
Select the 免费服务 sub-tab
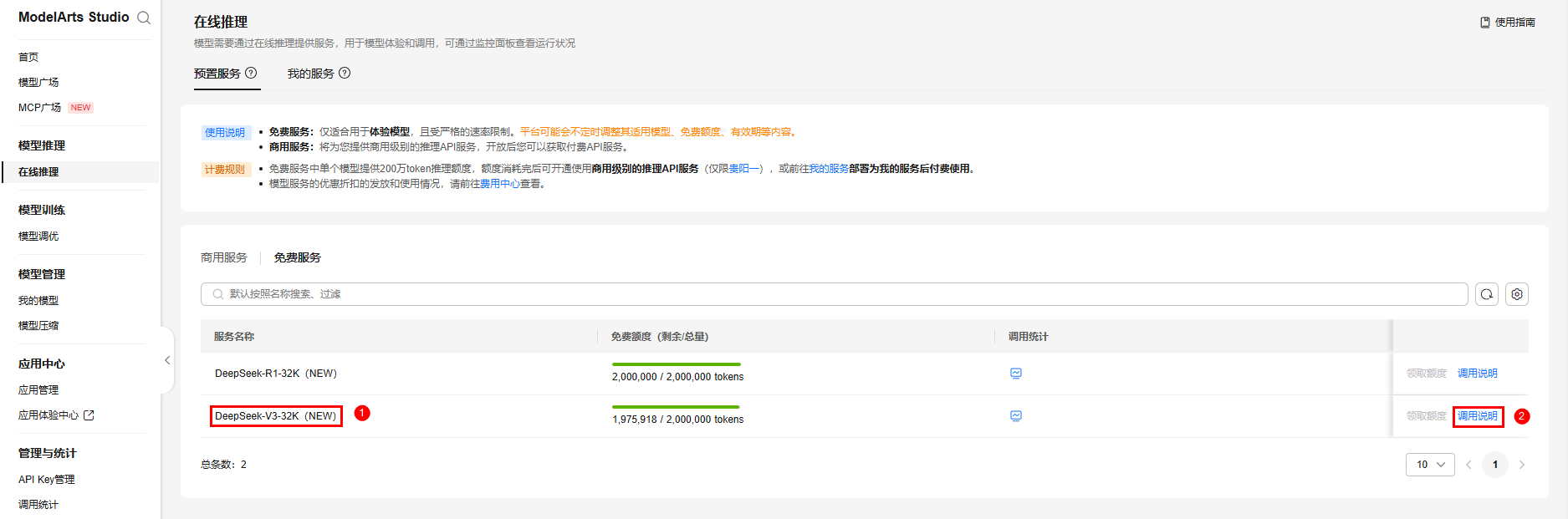coord(298,257)
